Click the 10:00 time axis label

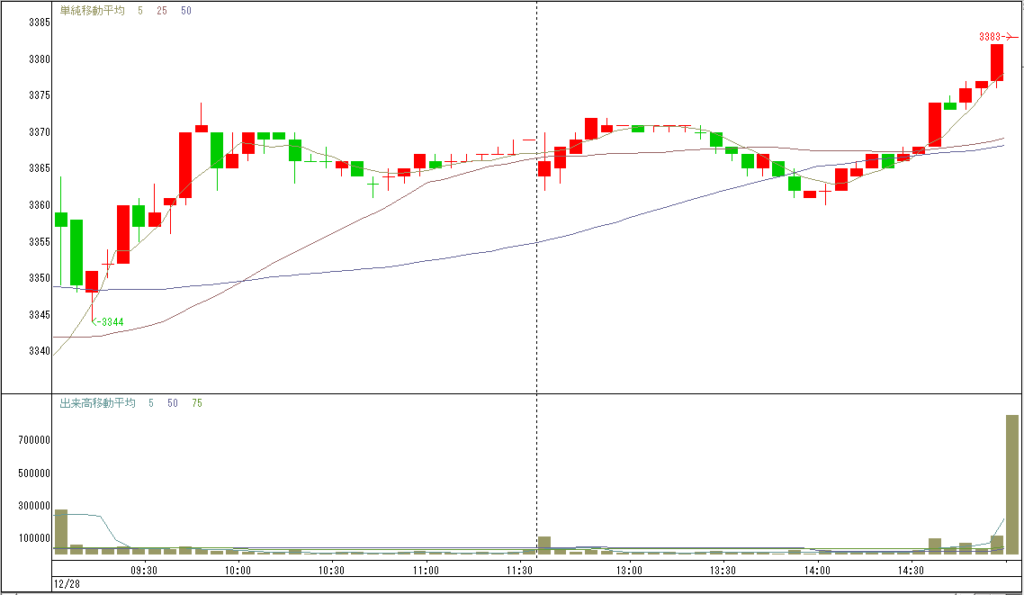point(238,570)
